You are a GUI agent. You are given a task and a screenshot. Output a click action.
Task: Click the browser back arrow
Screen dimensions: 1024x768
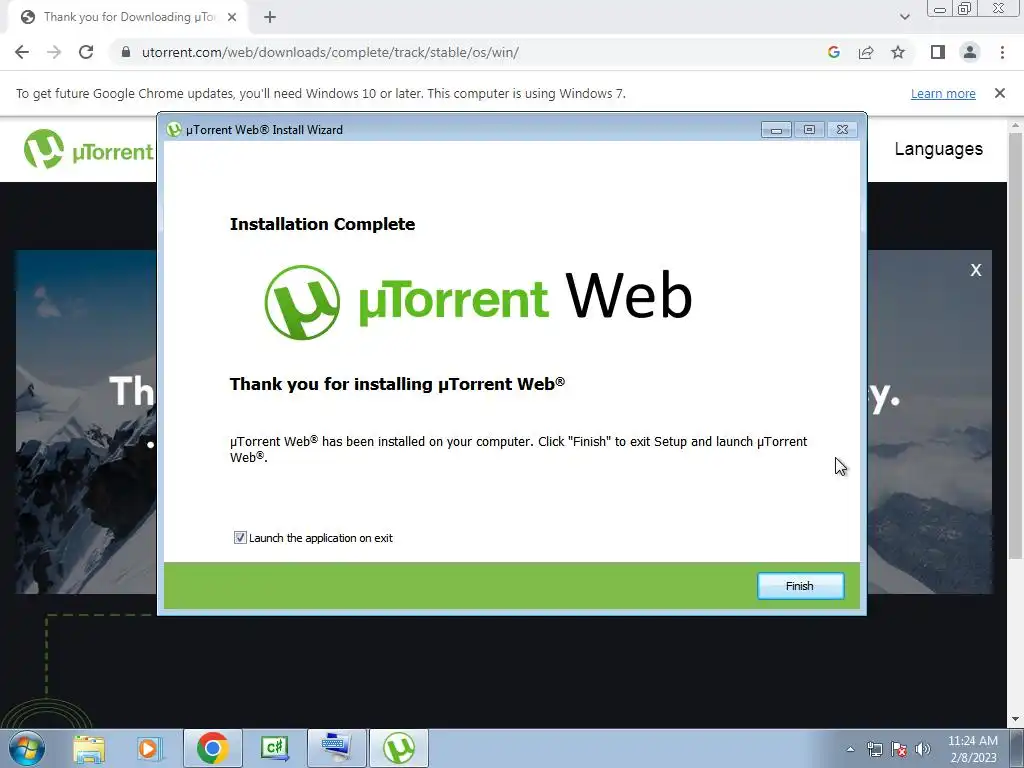pyautogui.click(x=22, y=52)
